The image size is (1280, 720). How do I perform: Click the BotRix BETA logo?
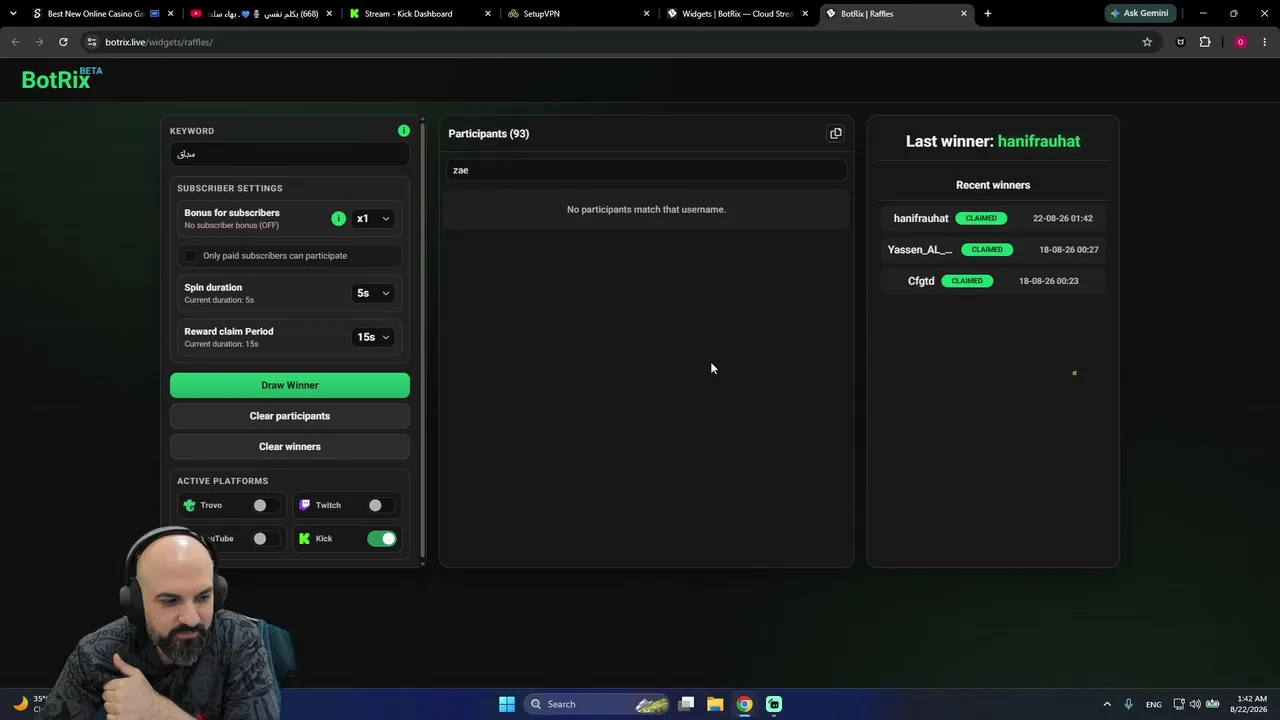click(x=62, y=79)
